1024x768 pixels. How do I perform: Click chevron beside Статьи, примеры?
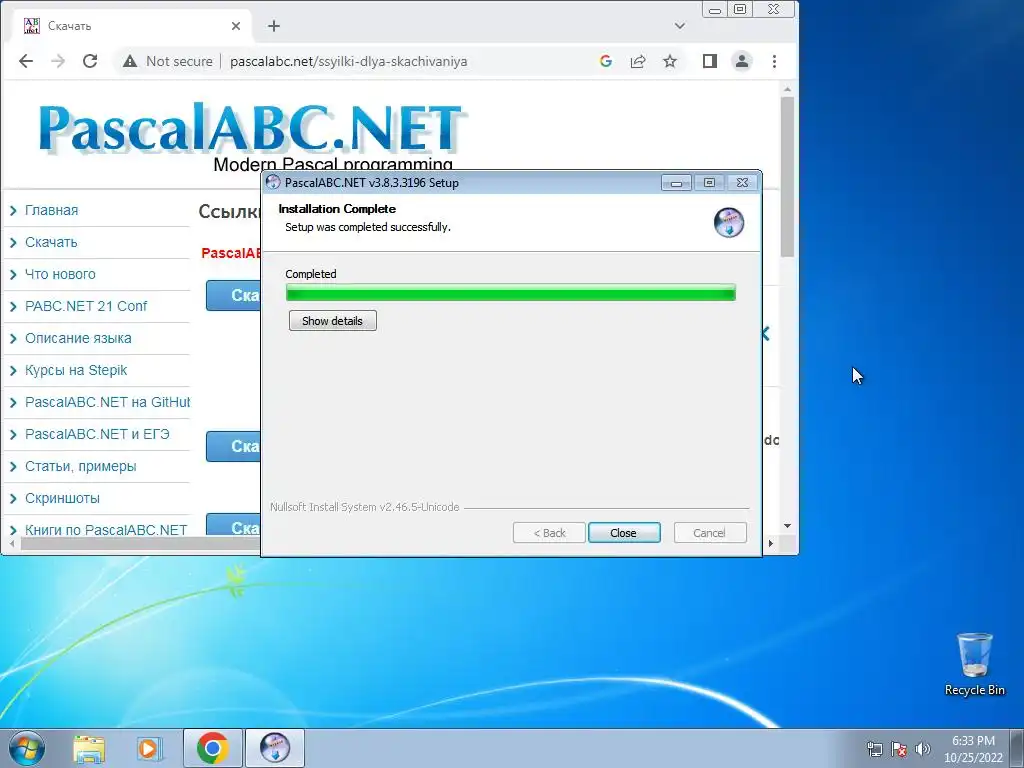(13, 466)
